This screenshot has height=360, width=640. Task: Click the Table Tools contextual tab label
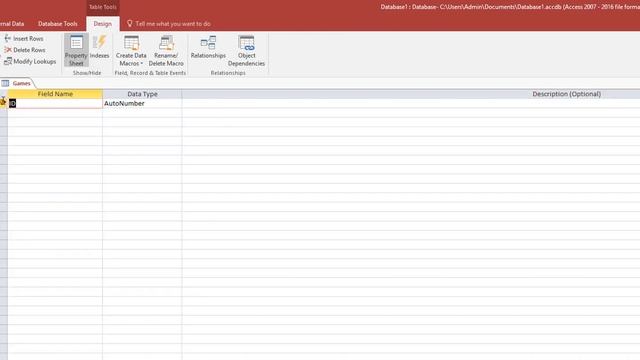102,7
